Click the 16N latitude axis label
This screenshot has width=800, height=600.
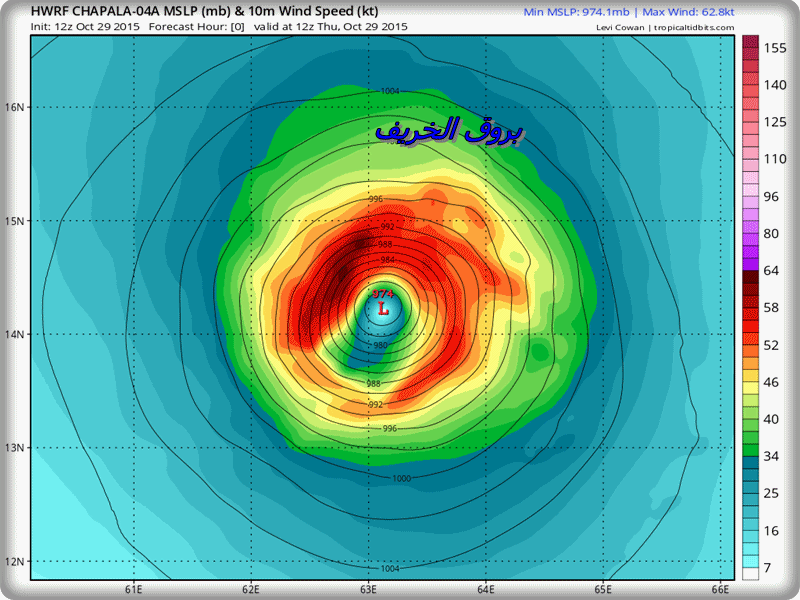click(x=15, y=107)
